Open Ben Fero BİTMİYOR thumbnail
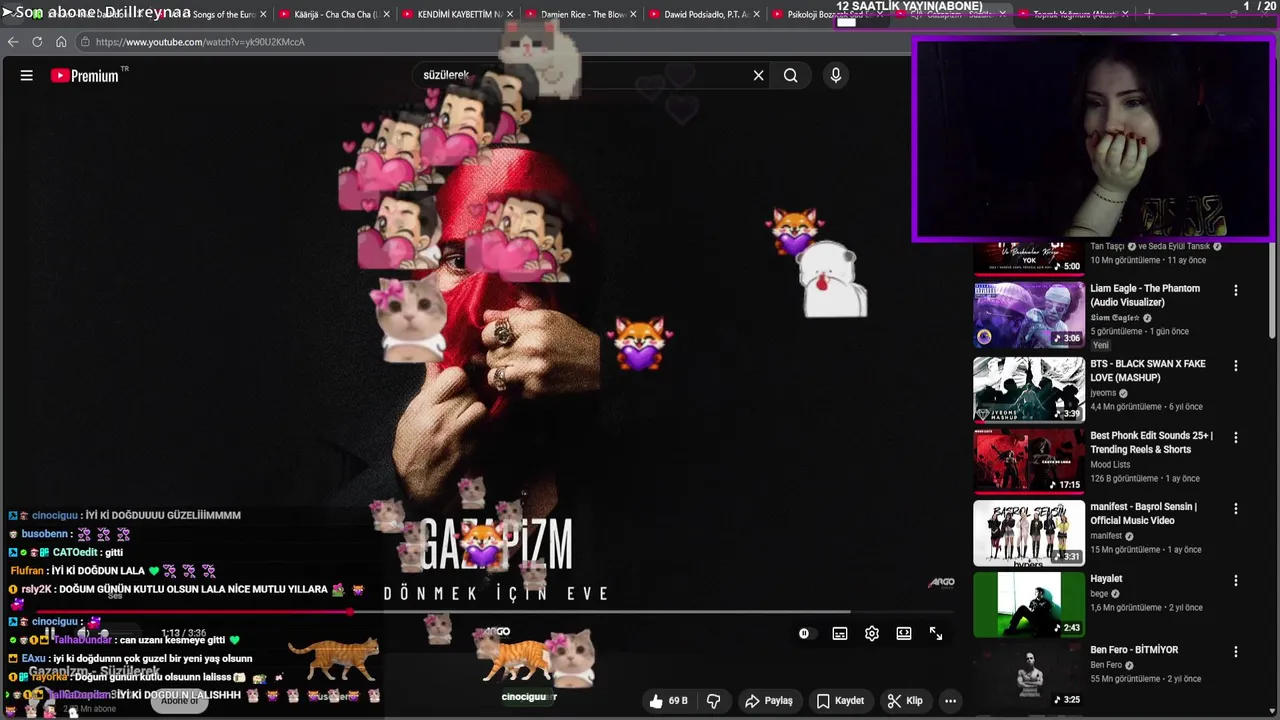This screenshot has height=720, width=1280. click(1029, 676)
